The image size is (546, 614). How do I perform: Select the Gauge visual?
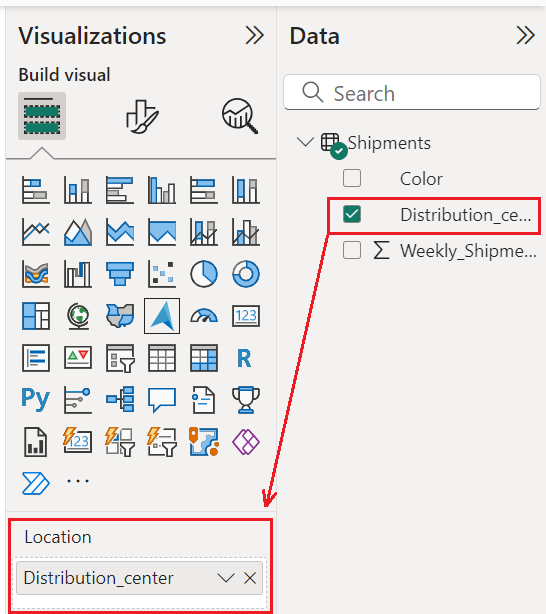(x=204, y=316)
